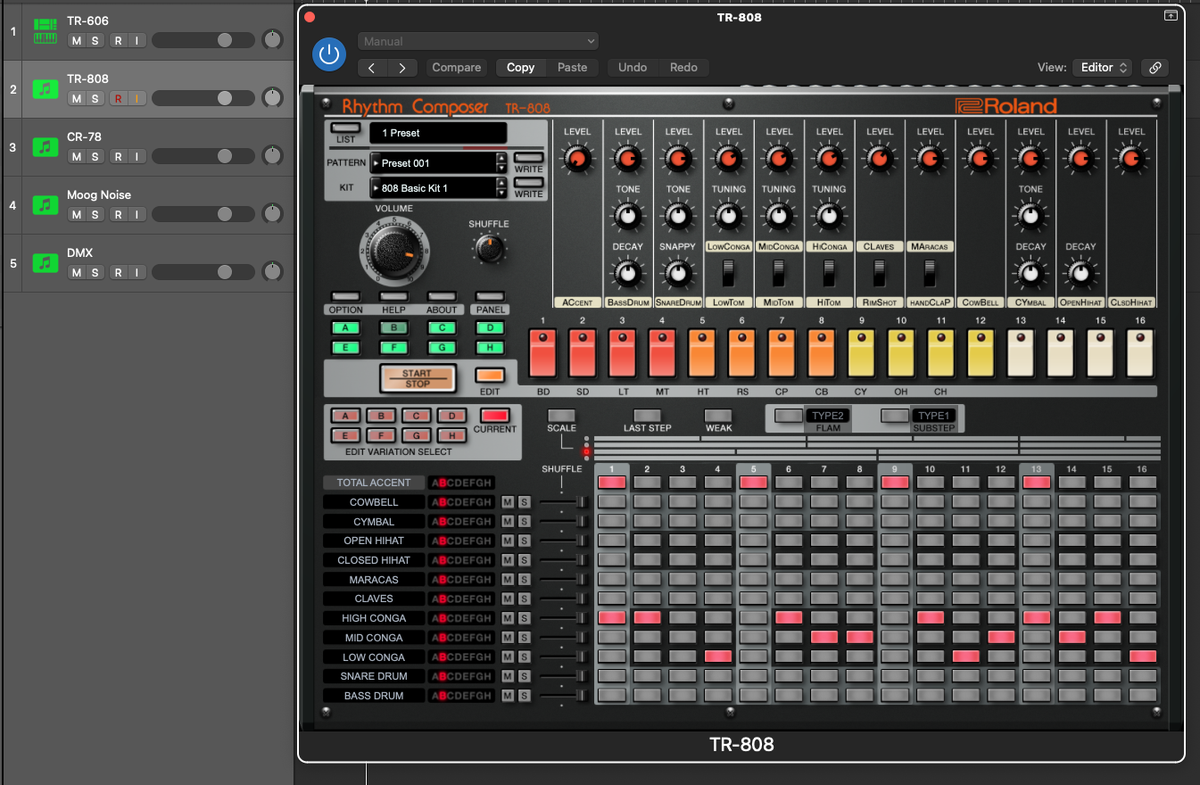Screen dimensions: 1200x785
Task: Click the link icon beside the View selector
Action: pos(1155,67)
